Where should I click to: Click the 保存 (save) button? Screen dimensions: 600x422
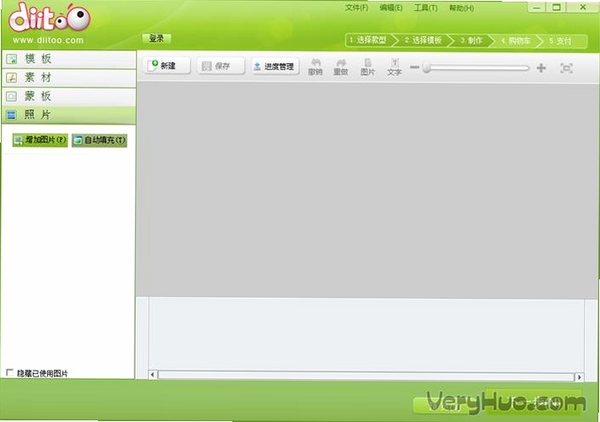click(221, 66)
